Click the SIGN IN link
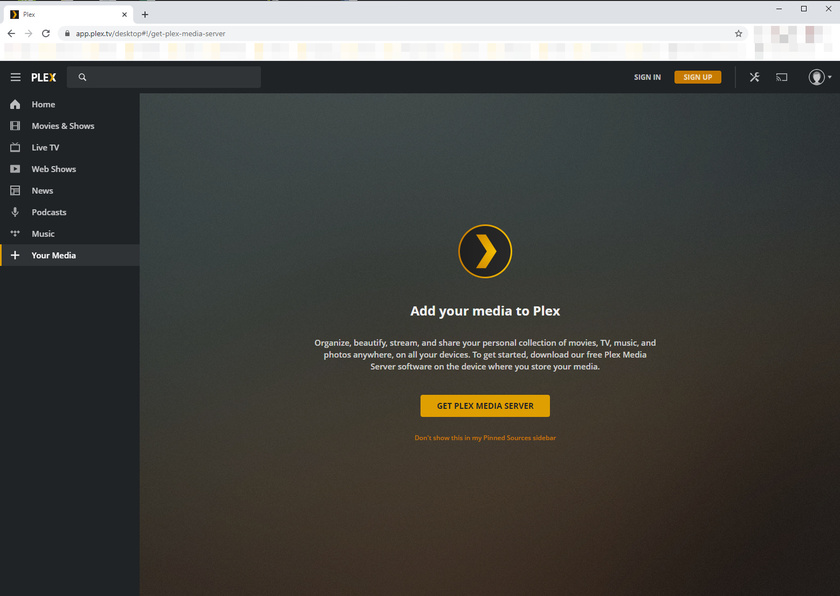 click(647, 77)
